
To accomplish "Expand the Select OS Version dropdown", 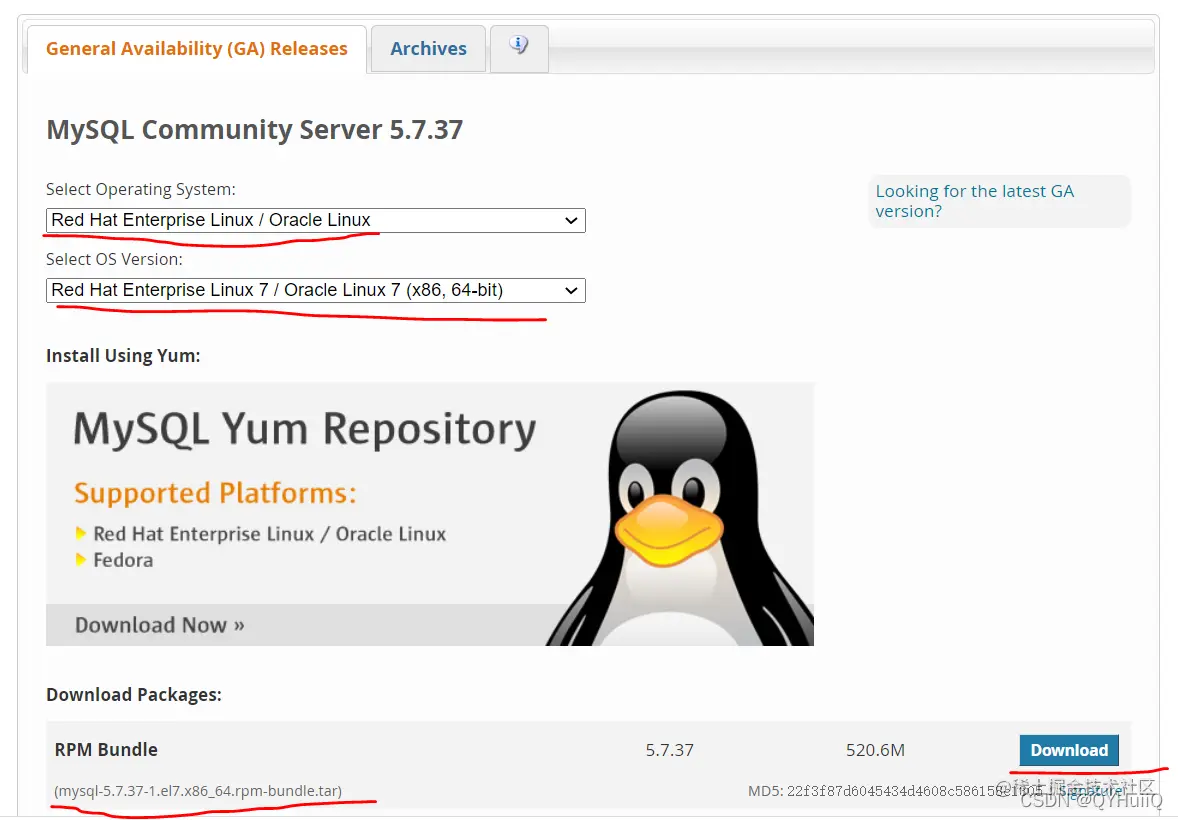I will [316, 290].
